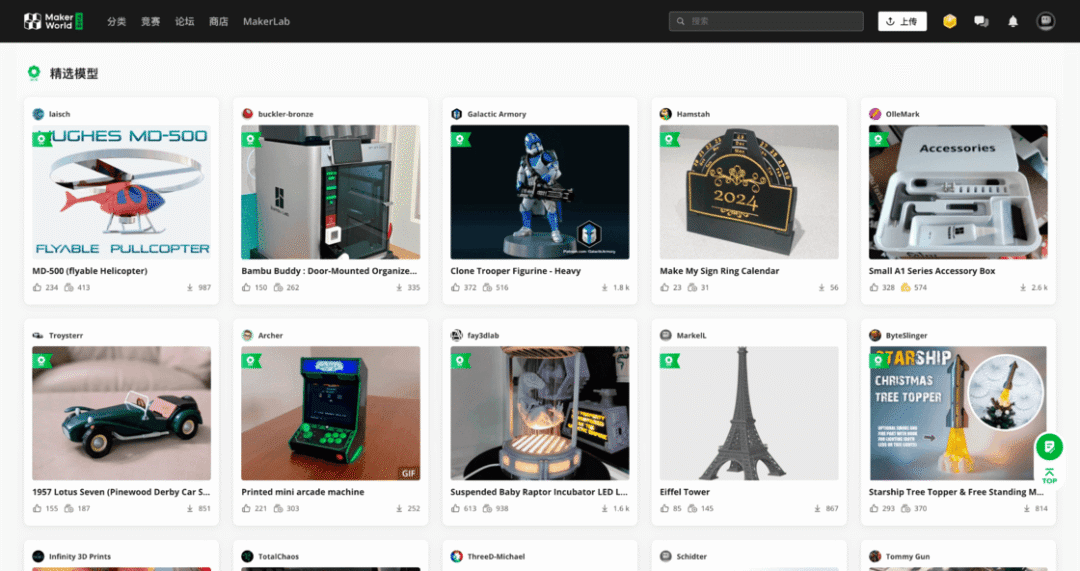Image resolution: width=1080 pixels, height=571 pixels.
Task: Click the 上传 upload button
Action: 902,21
